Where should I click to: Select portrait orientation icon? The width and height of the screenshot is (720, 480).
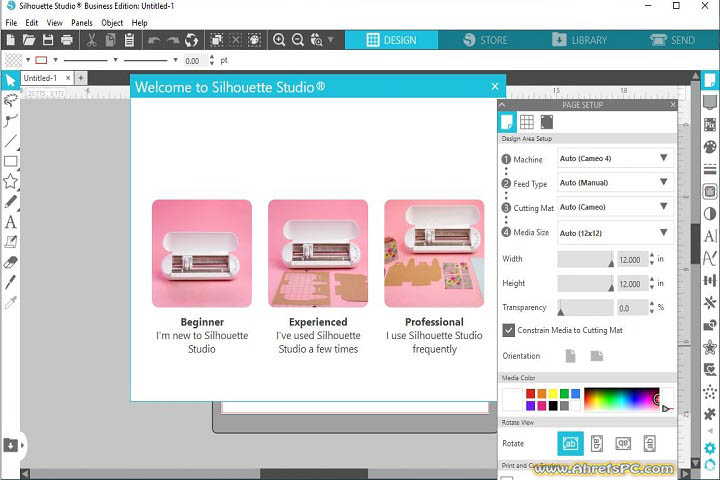tap(570, 356)
